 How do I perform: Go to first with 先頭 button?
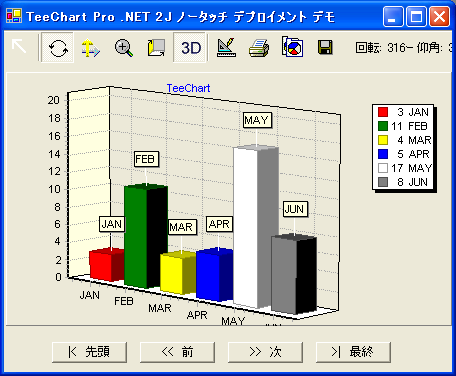[x=89, y=352]
